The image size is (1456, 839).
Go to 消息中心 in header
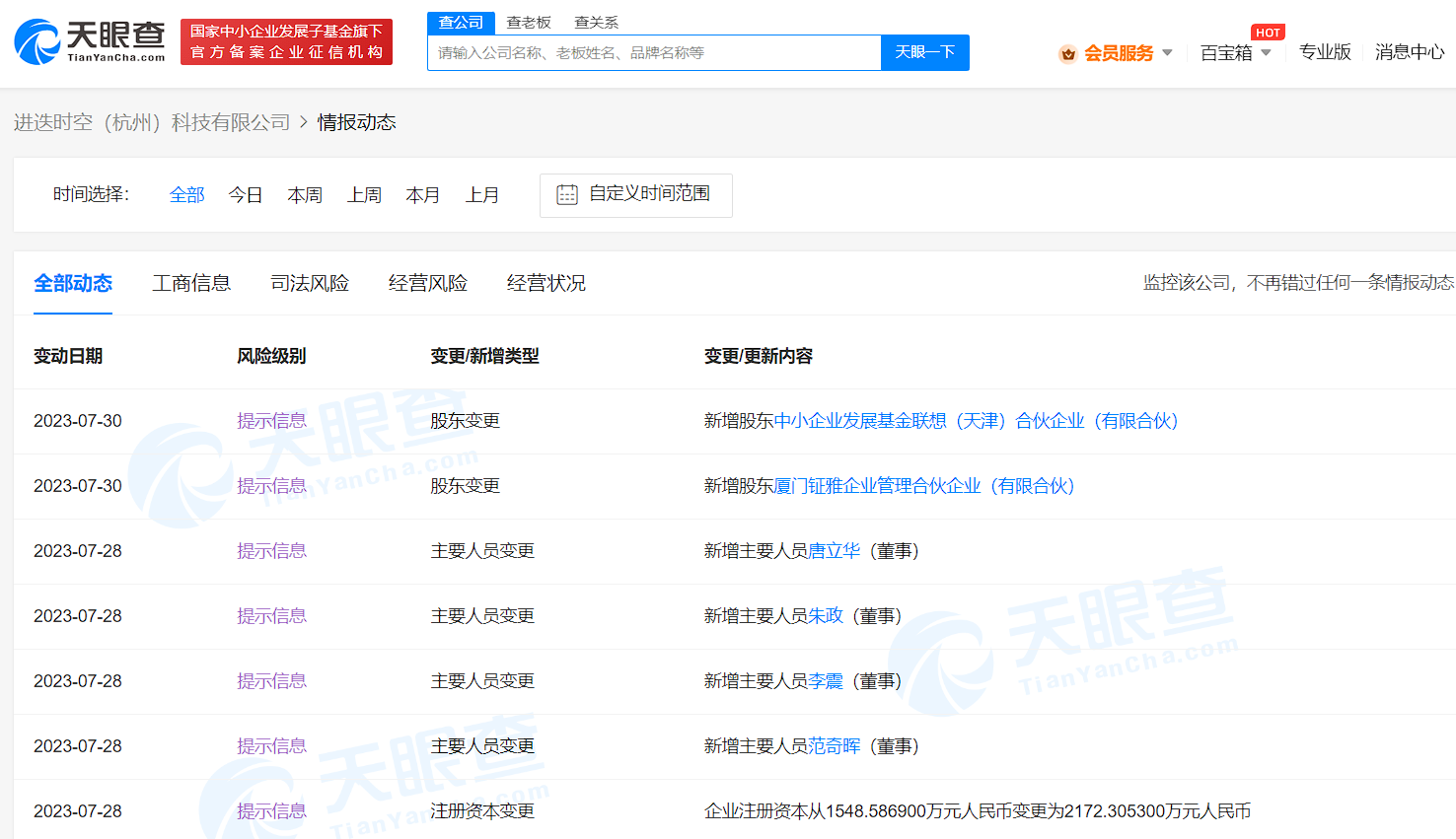point(1409,52)
